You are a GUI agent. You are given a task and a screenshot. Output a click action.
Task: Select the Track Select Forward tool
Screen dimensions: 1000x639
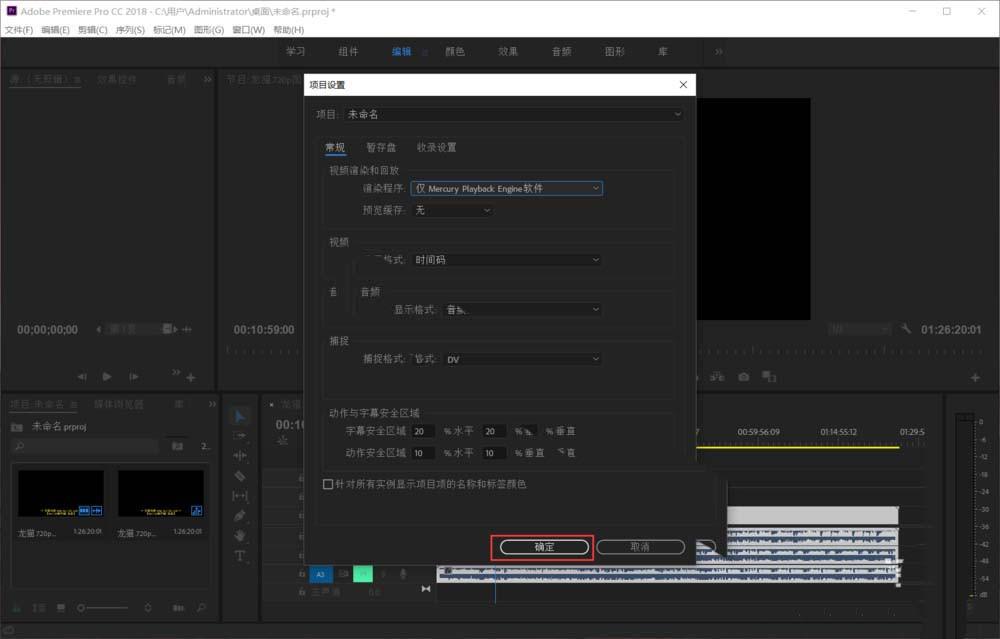240,435
